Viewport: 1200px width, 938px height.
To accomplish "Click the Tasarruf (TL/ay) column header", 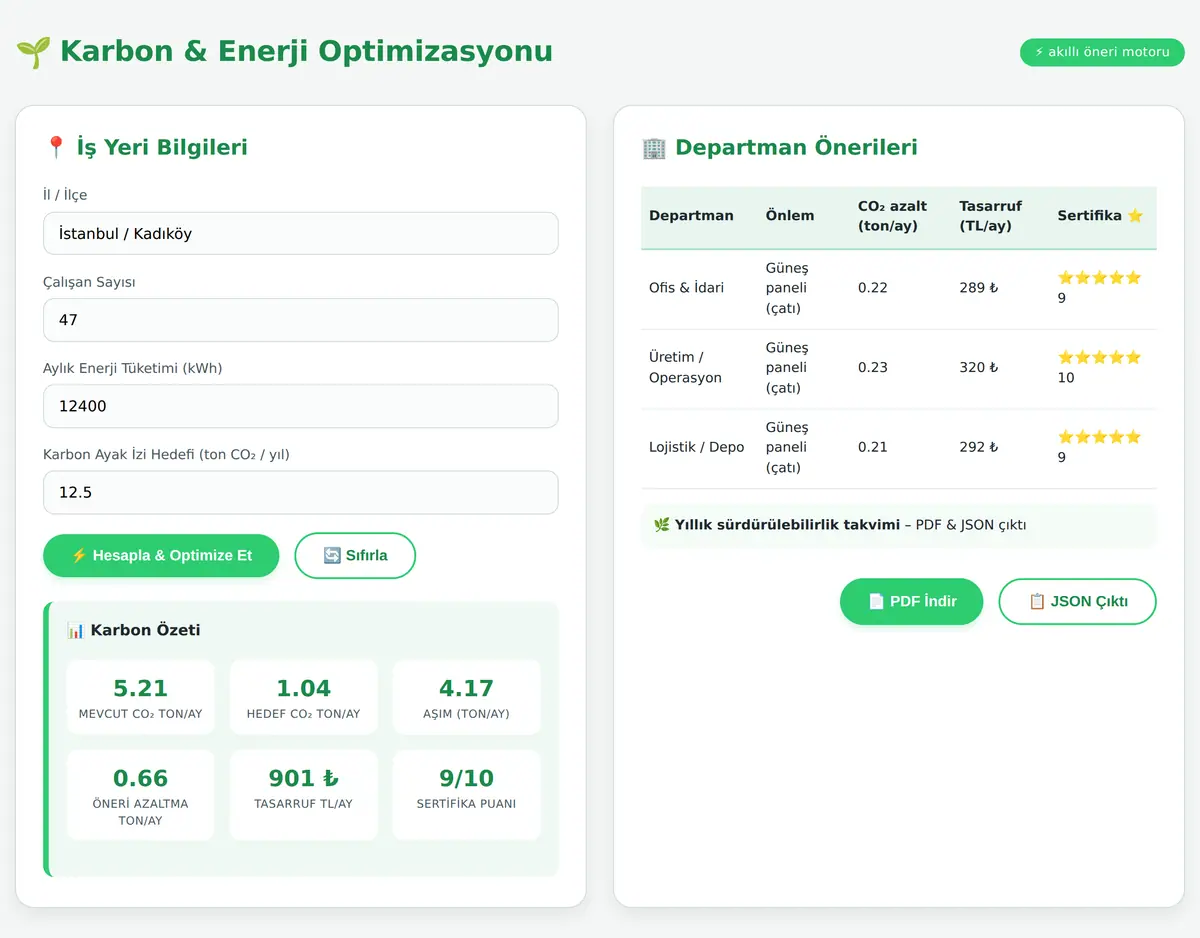I will [991, 216].
